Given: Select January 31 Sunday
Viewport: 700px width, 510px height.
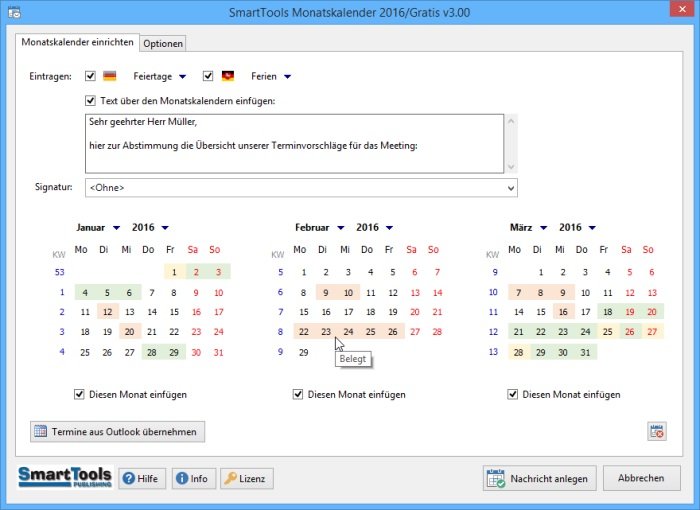Looking at the screenshot, I should (x=218, y=352).
